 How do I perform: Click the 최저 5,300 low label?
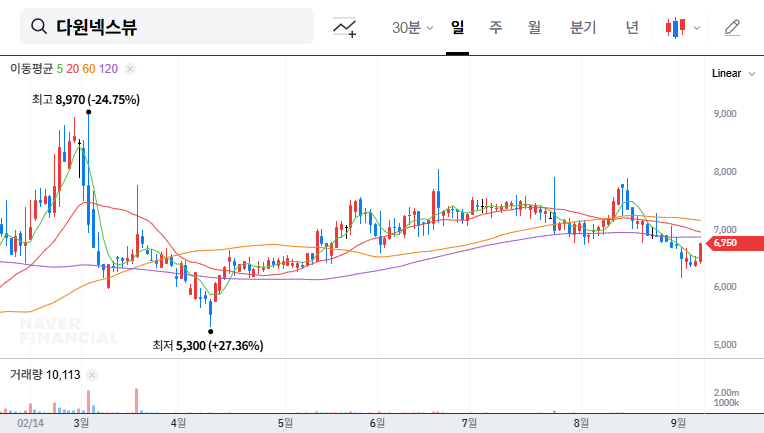[x=208, y=346]
